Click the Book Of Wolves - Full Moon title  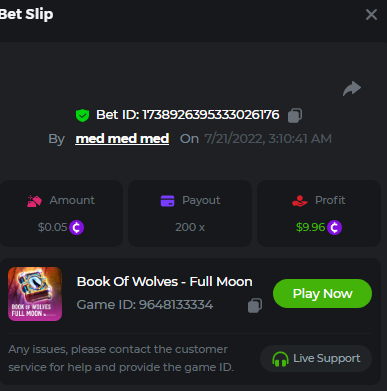click(165, 282)
